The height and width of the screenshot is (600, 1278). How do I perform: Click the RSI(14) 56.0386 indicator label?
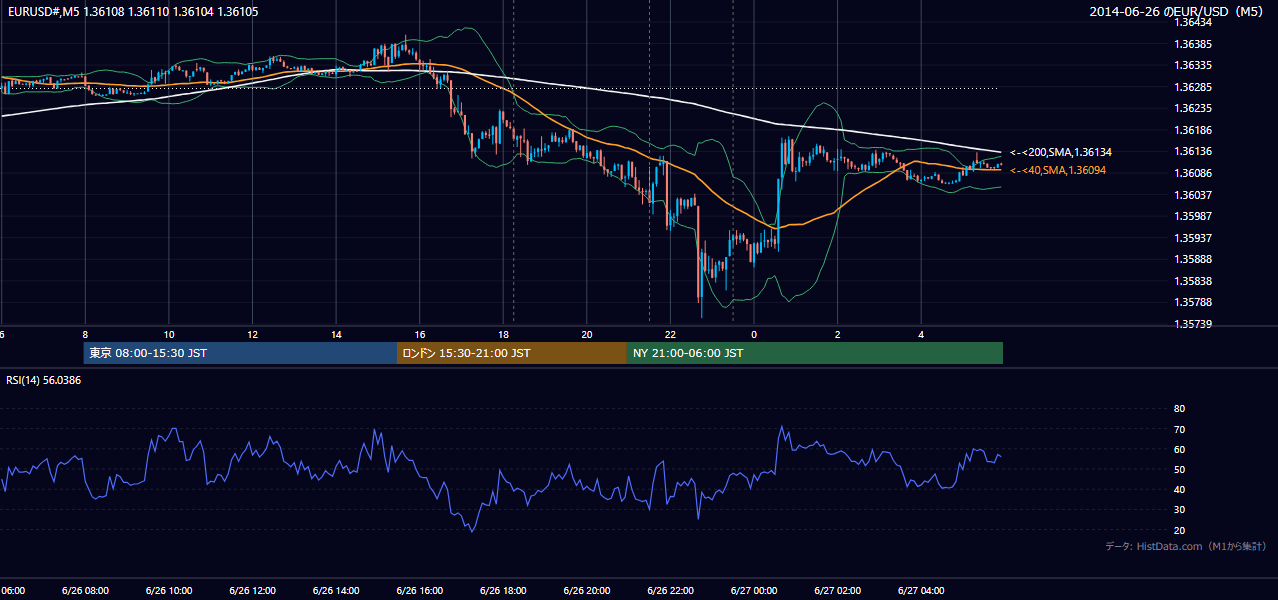click(x=44, y=380)
